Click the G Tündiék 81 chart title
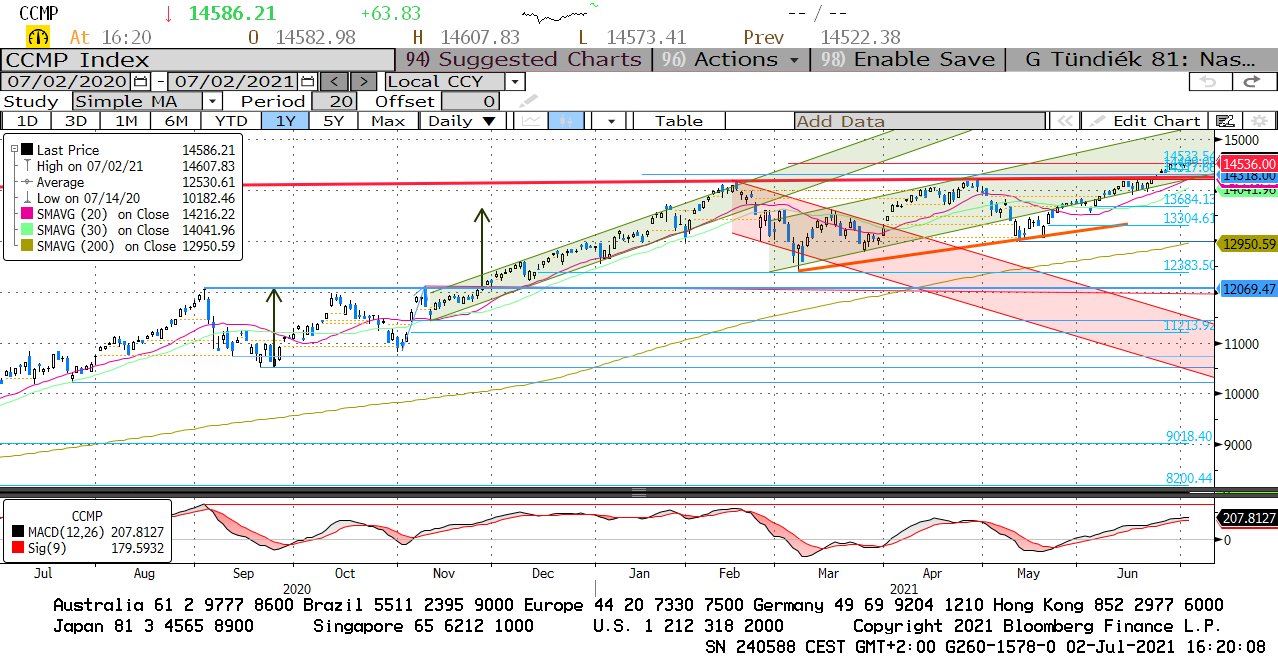 click(1140, 59)
